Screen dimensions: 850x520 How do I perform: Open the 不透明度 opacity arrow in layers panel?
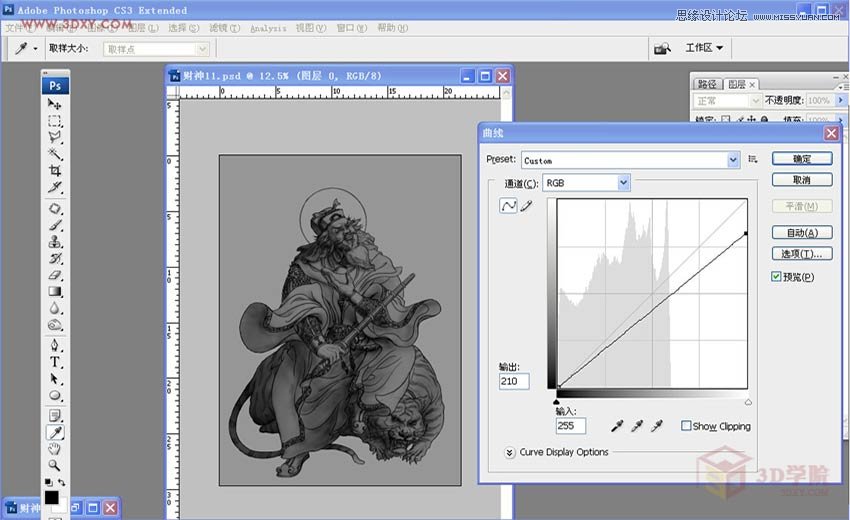click(x=840, y=100)
